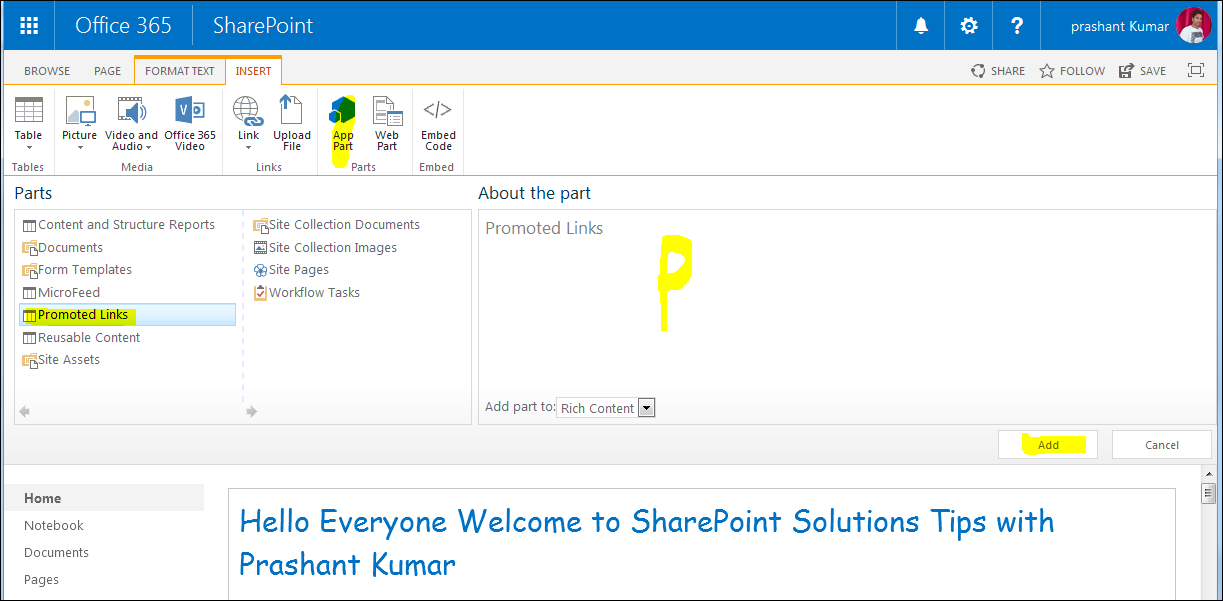Save the page with the Save icon

1126,71
